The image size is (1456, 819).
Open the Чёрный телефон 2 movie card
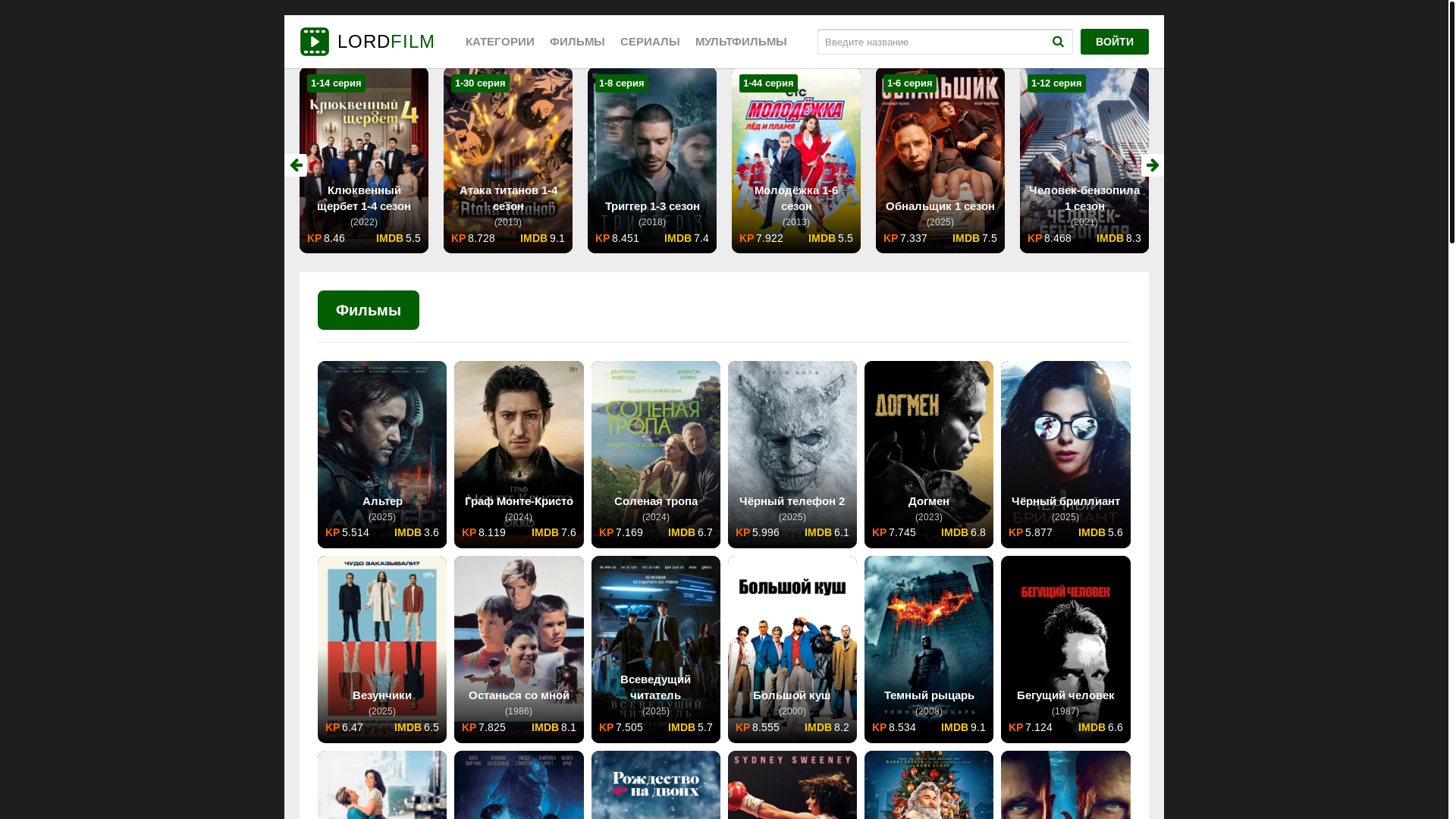coord(792,454)
